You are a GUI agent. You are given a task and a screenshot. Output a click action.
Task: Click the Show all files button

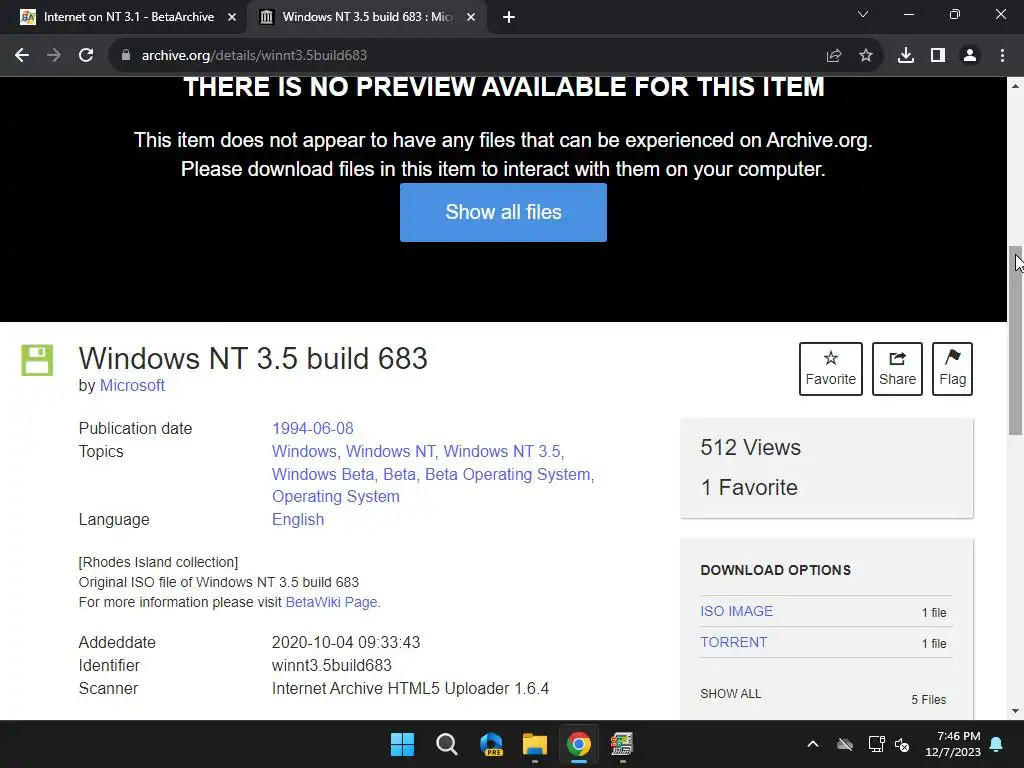[x=503, y=212]
